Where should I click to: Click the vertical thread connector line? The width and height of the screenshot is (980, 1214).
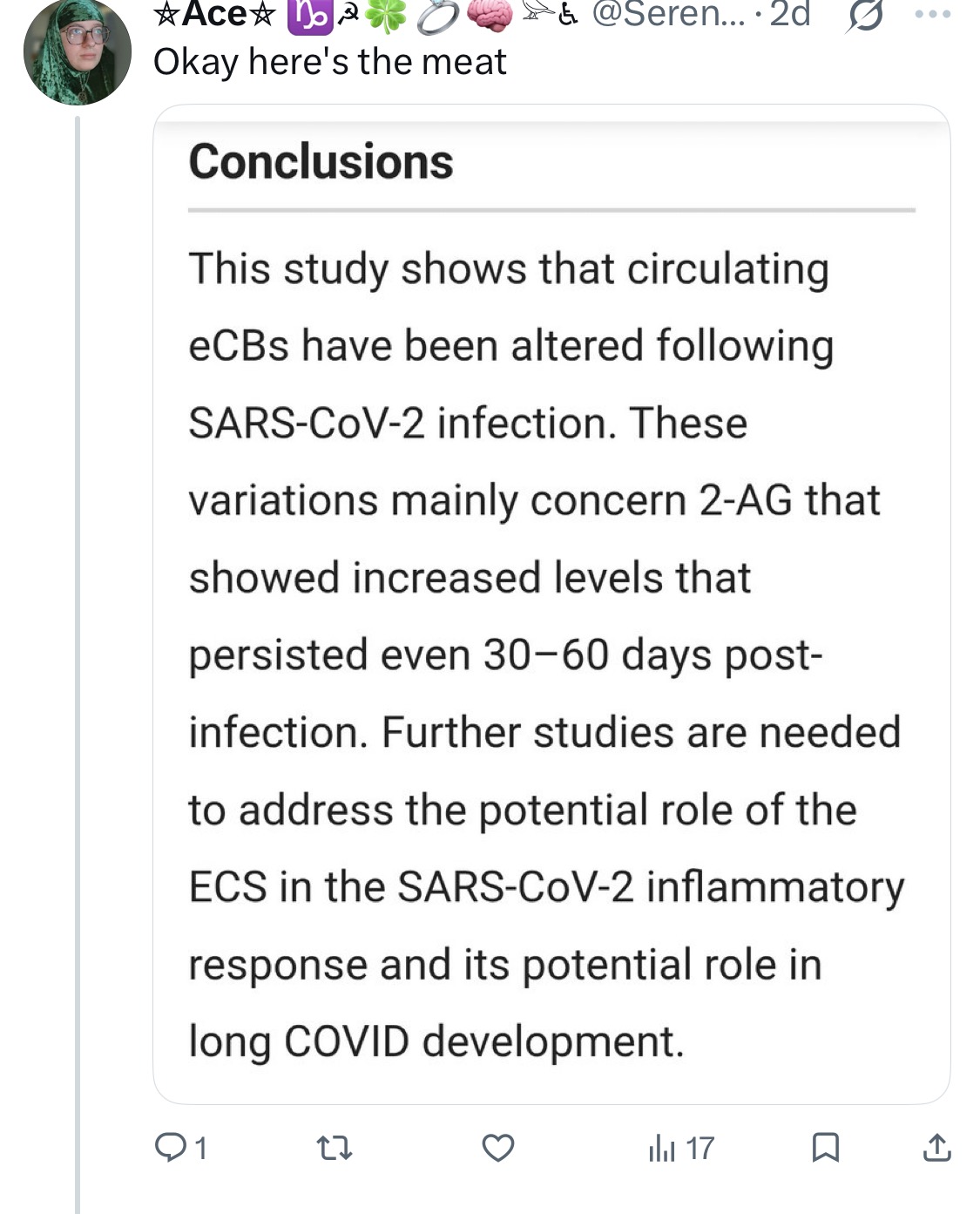pos(78,664)
